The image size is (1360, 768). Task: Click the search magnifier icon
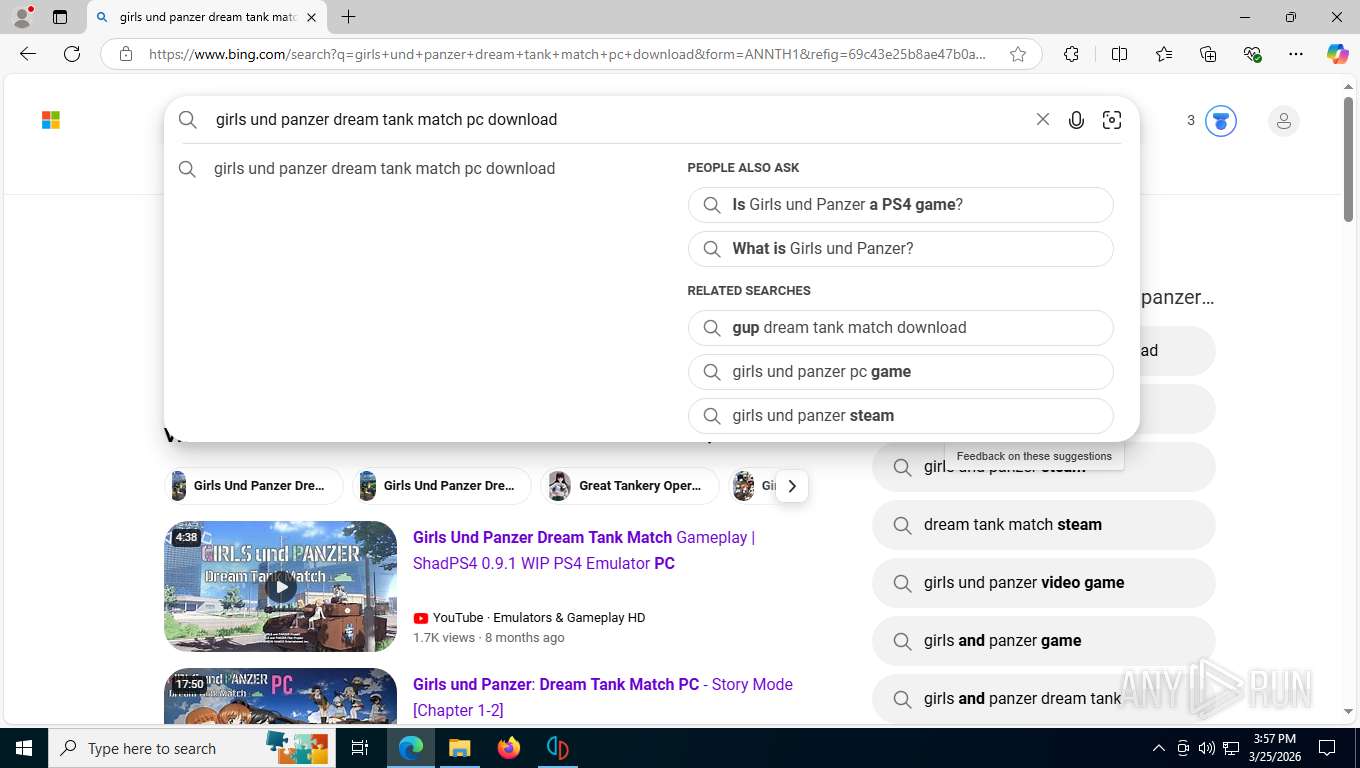pyautogui.click(x=188, y=120)
